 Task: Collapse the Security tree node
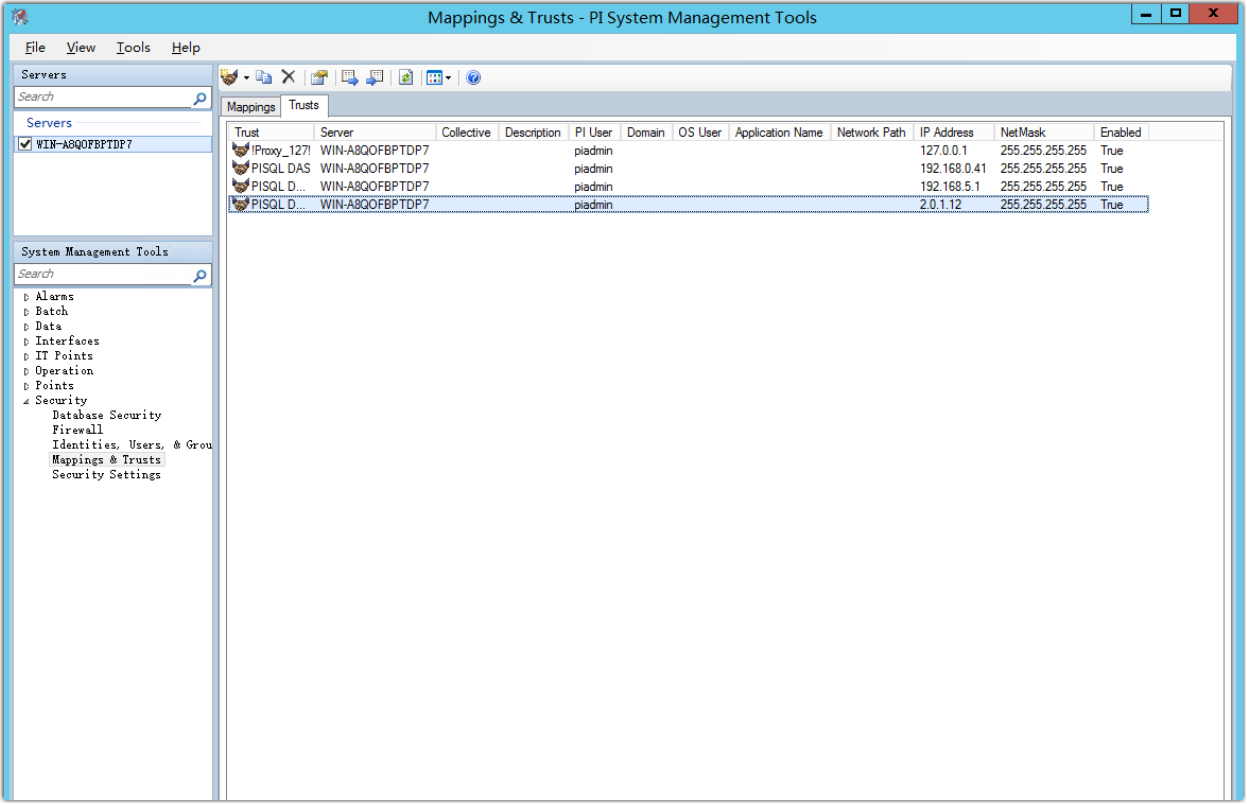coord(26,401)
